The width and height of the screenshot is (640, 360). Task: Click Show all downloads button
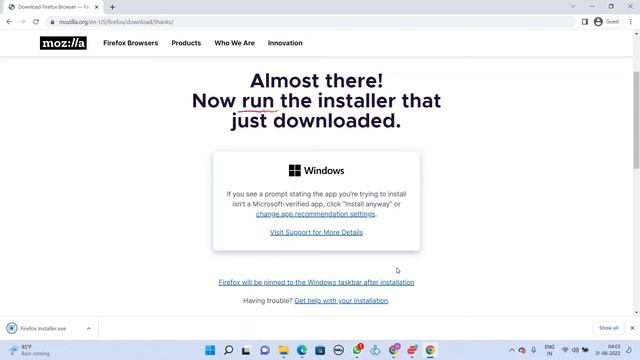[609, 328]
